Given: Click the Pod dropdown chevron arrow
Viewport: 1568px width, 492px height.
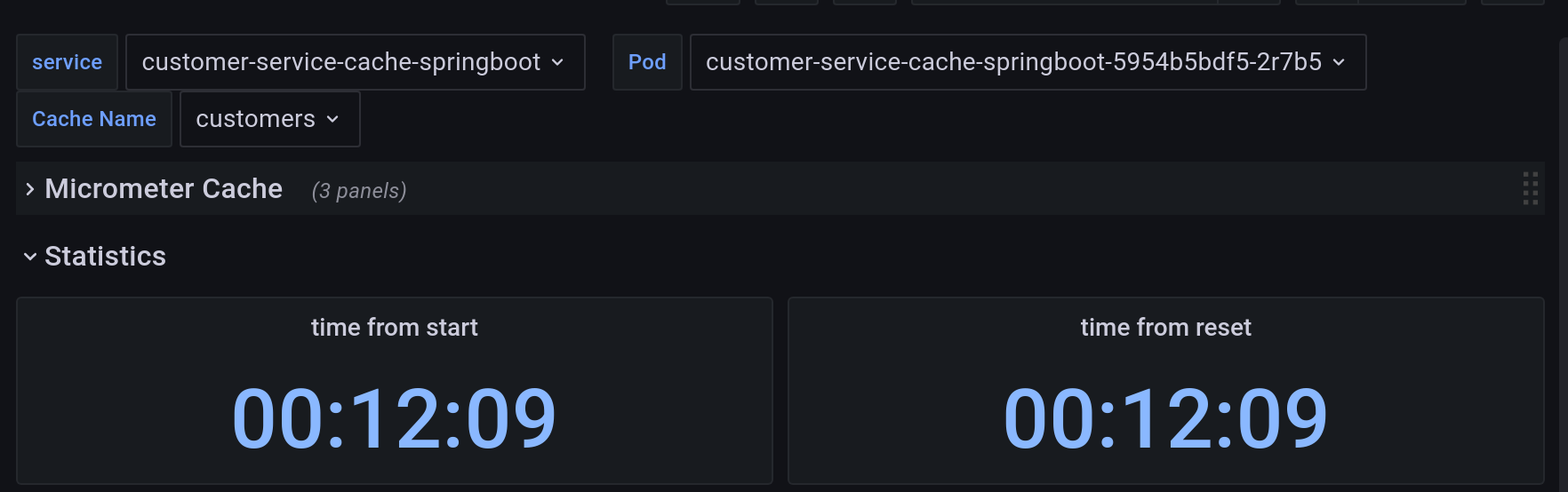Looking at the screenshot, I should 1340,62.
